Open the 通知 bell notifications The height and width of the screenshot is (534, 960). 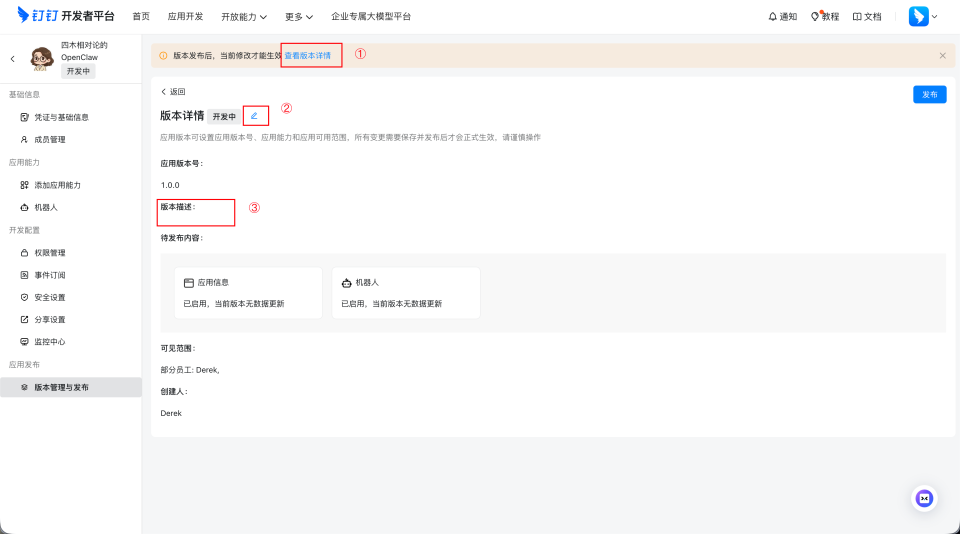pyautogui.click(x=782, y=17)
